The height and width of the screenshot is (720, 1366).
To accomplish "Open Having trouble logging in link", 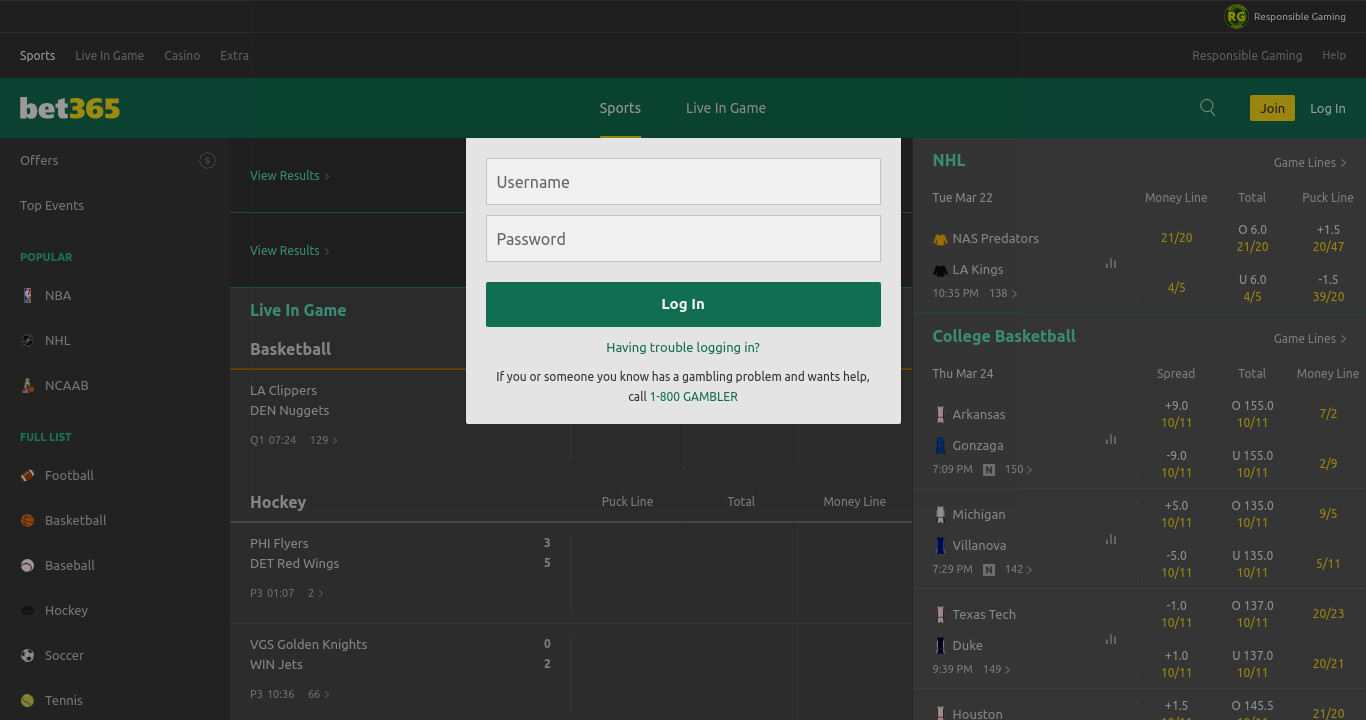I will (683, 347).
